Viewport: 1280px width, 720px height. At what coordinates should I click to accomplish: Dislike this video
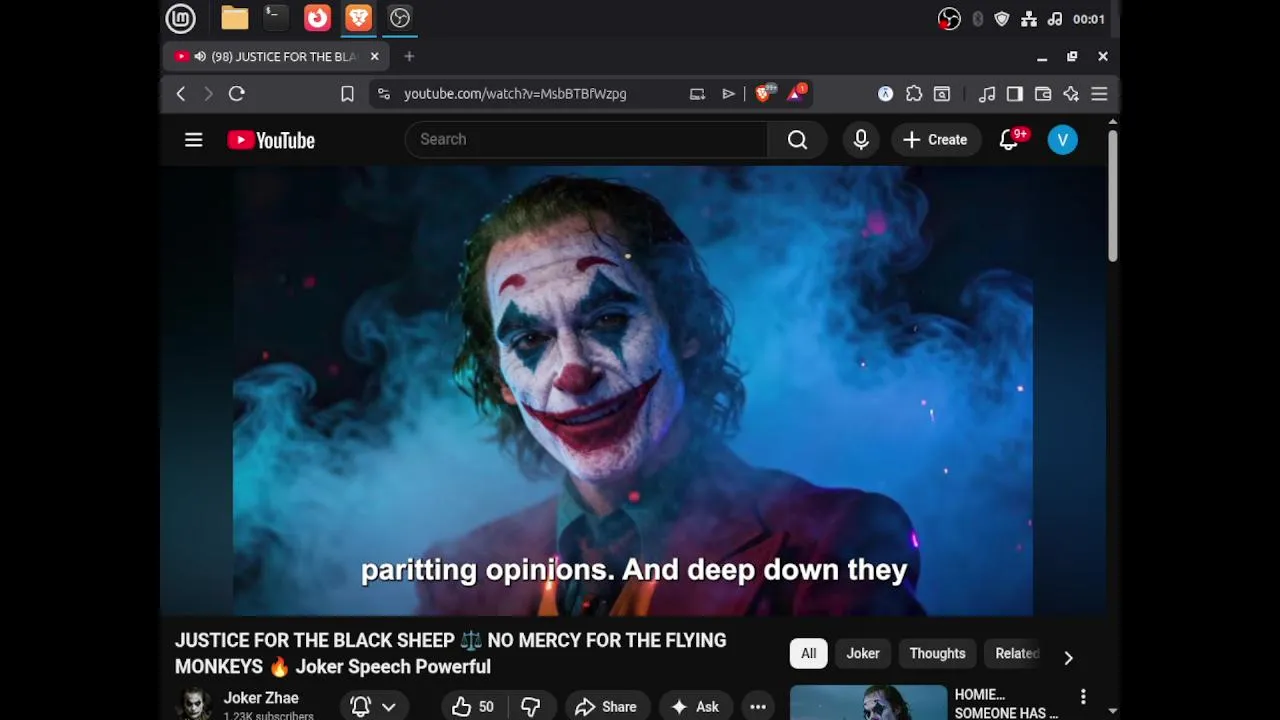[531, 707]
